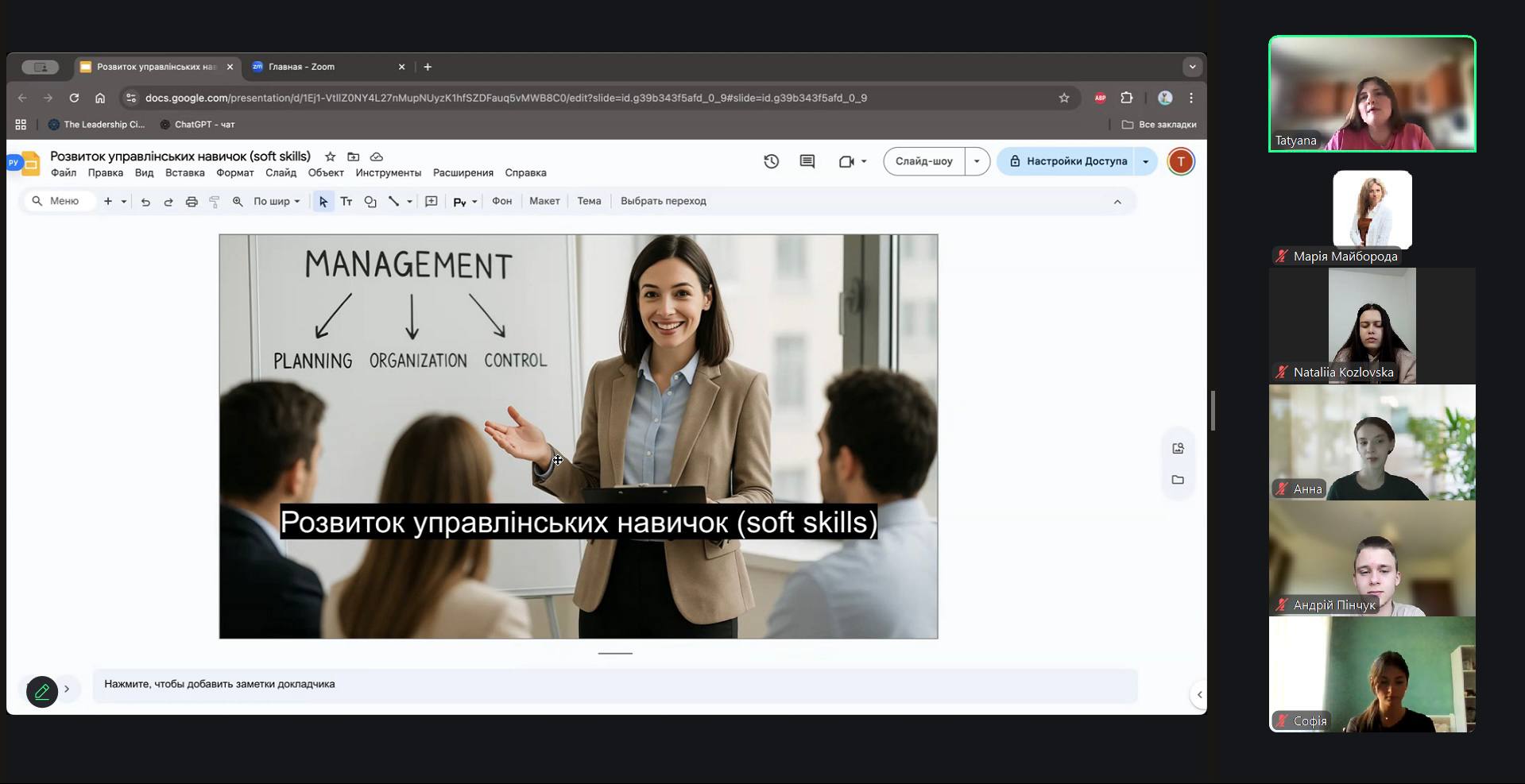Click the paint format roller icon

pos(215,202)
